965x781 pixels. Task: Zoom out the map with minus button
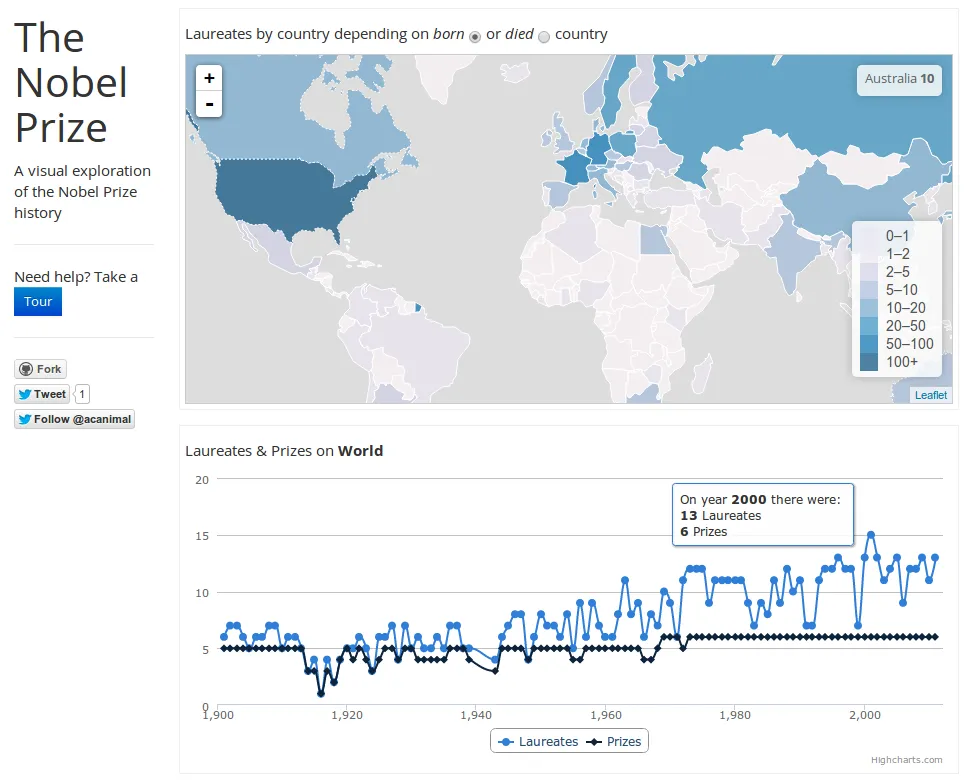[209, 104]
